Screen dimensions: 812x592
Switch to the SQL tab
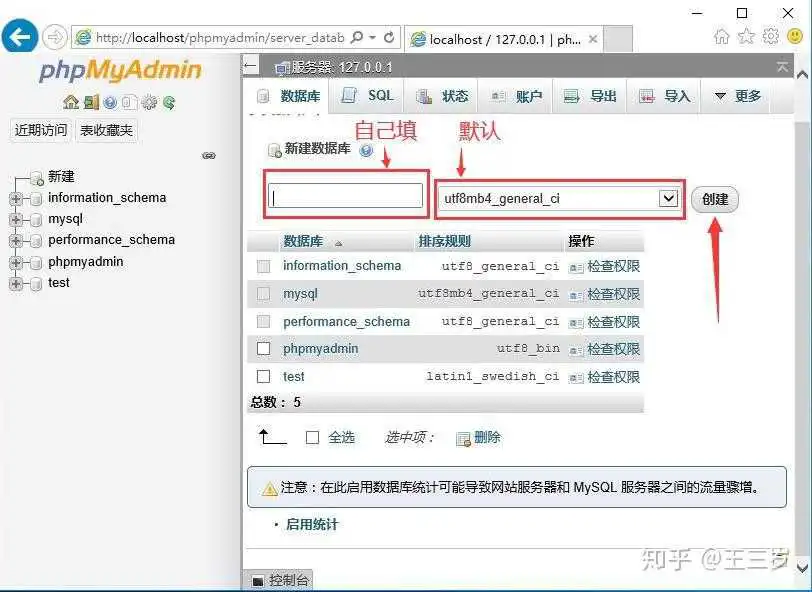pos(368,96)
